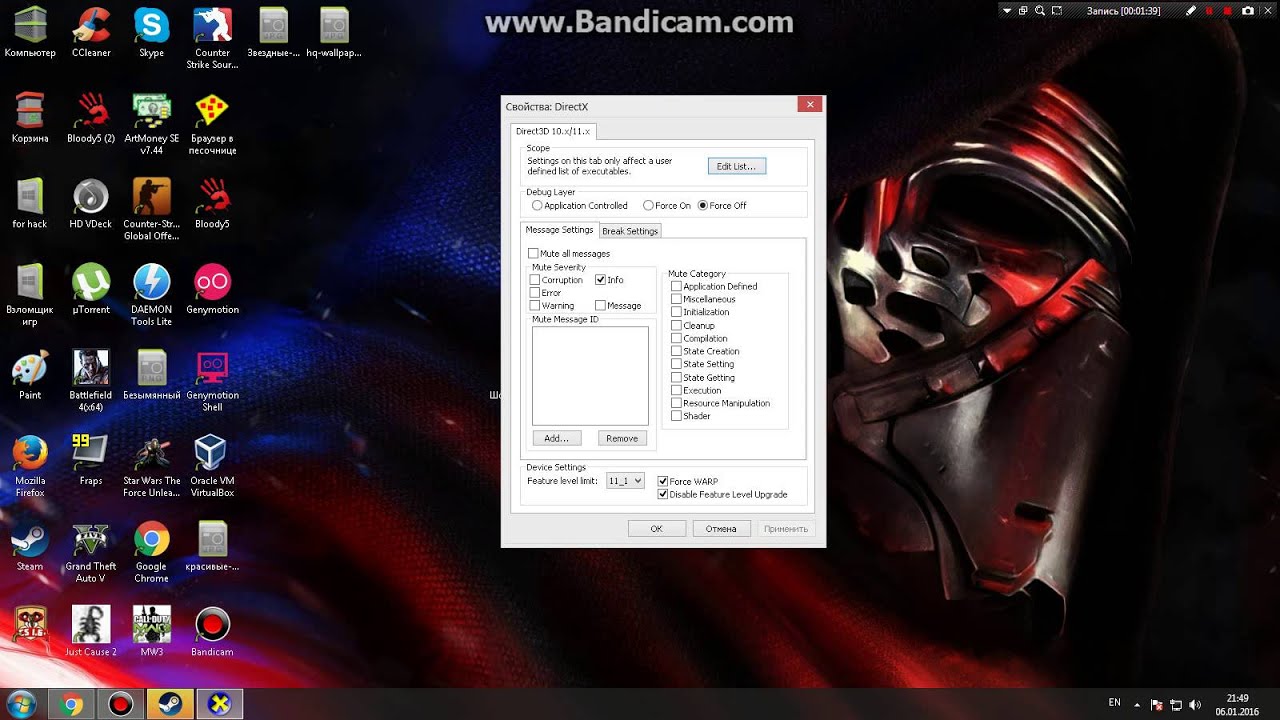
Task: Click the Remove button under message IDs
Action: pos(622,438)
